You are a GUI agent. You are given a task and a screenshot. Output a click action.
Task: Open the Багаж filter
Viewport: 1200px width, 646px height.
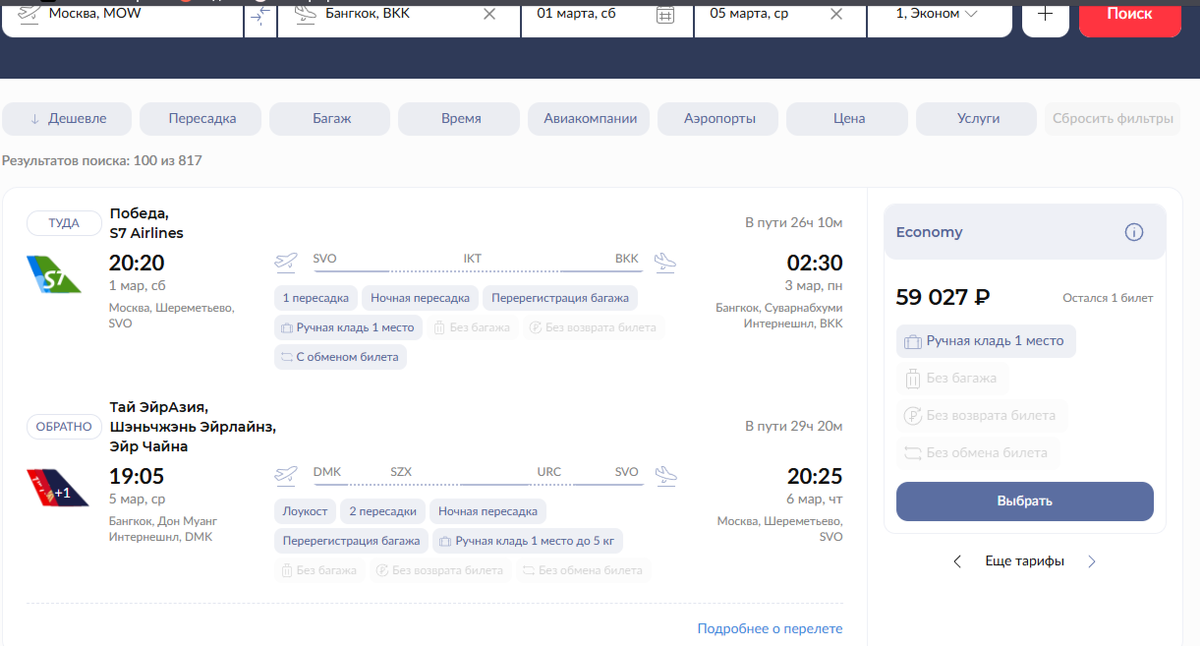(x=332, y=118)
